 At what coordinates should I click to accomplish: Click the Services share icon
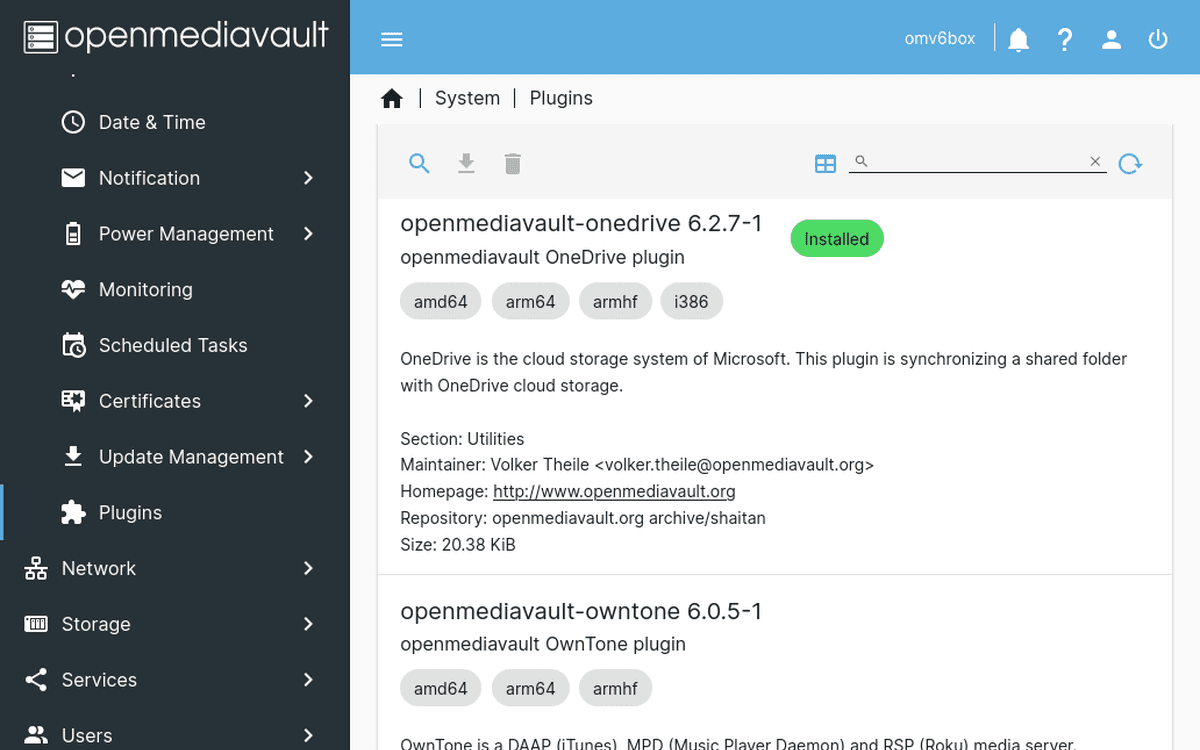click(x=36, y=680)
